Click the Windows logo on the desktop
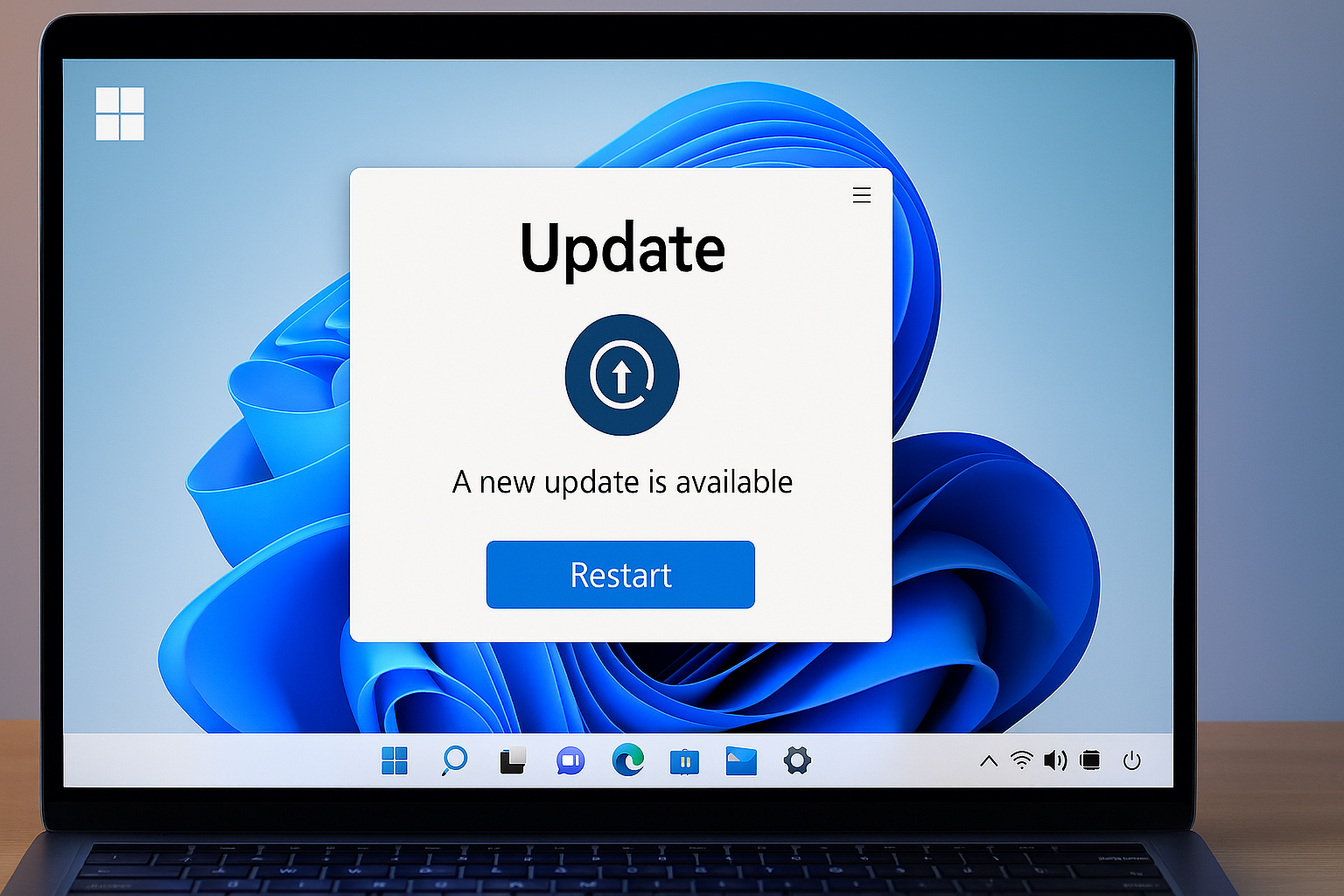Image resolution: width=1344 pixels, height=896 pixels. 120,114
